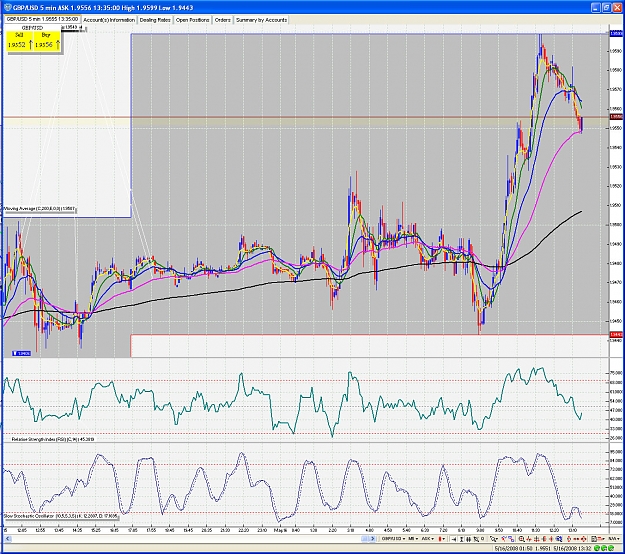
Task: Click the blue magnifier toolbar icon
Action: [x=559, y=539]
